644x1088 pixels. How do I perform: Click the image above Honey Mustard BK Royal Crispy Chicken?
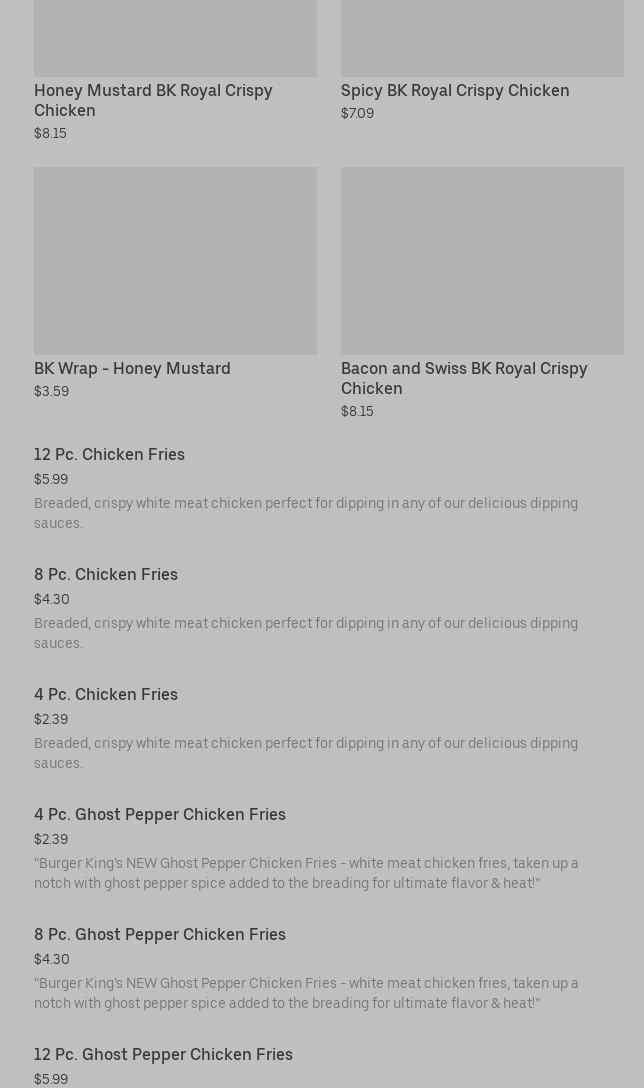(175, 38)
